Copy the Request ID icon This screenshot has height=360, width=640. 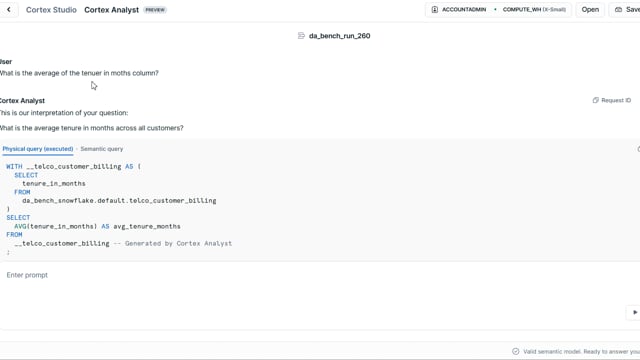tap(596, 100)
